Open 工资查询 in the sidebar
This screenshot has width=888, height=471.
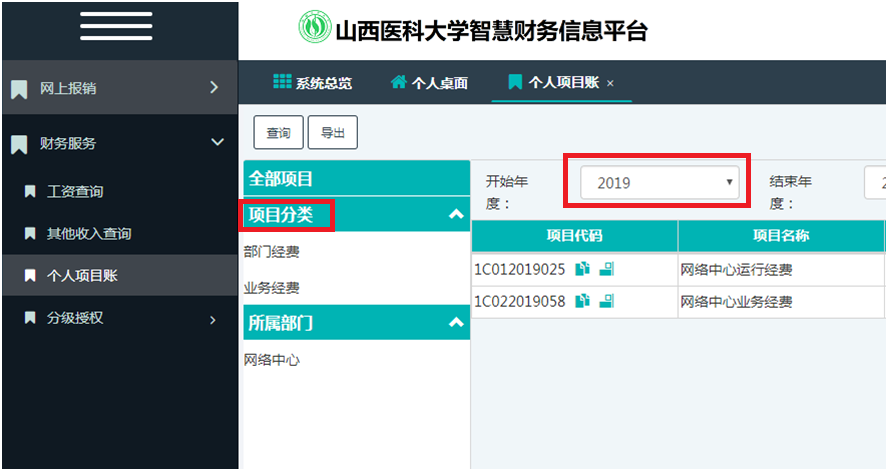pyautogui.click(x=75, y=191)
